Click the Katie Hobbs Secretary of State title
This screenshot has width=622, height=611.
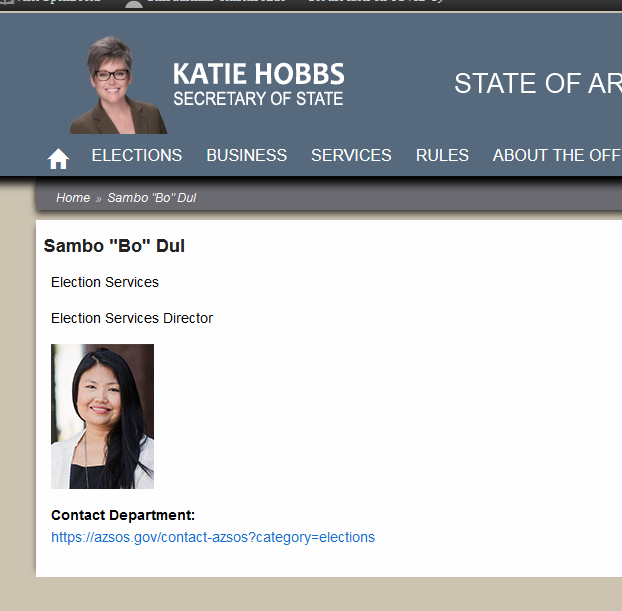click(x=259, y=85)
